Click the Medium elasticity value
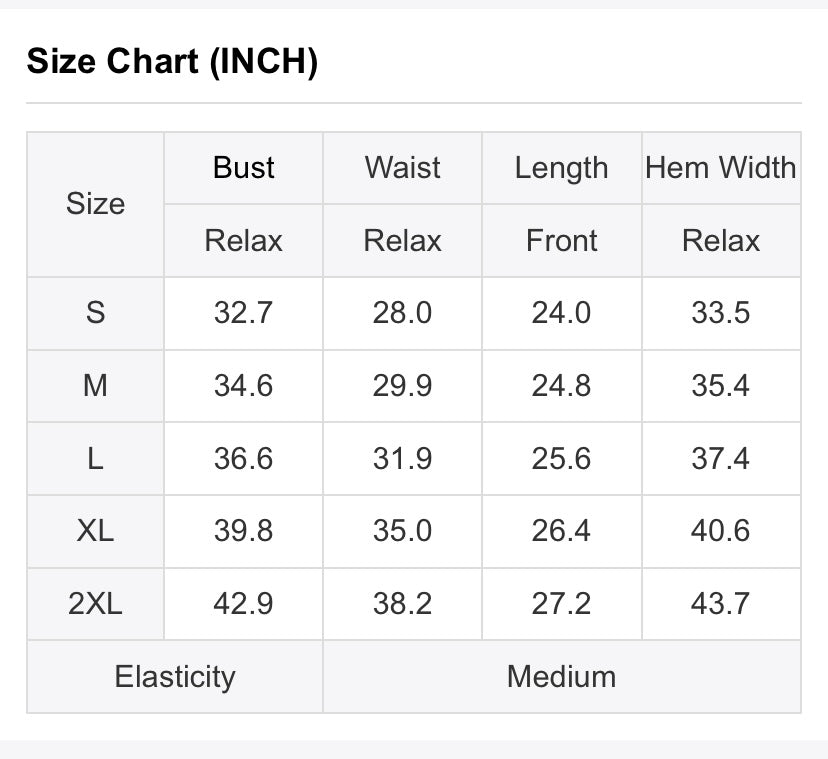The height and width of the screenshot is (759, 828). coord(561,677)
